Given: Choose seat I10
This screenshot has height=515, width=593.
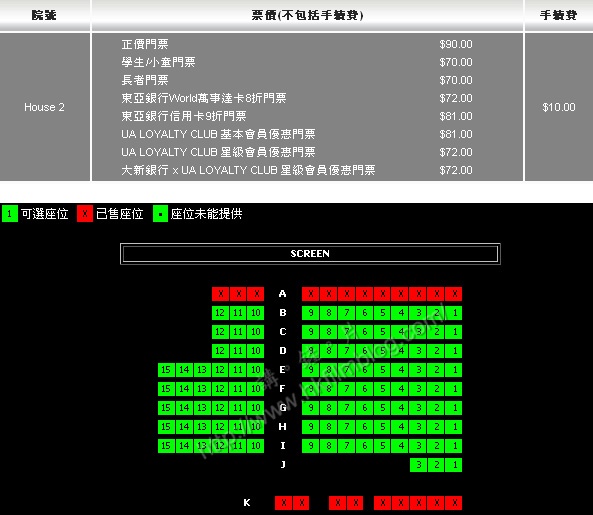Looking at the screenshot, I should pos(256,446).
